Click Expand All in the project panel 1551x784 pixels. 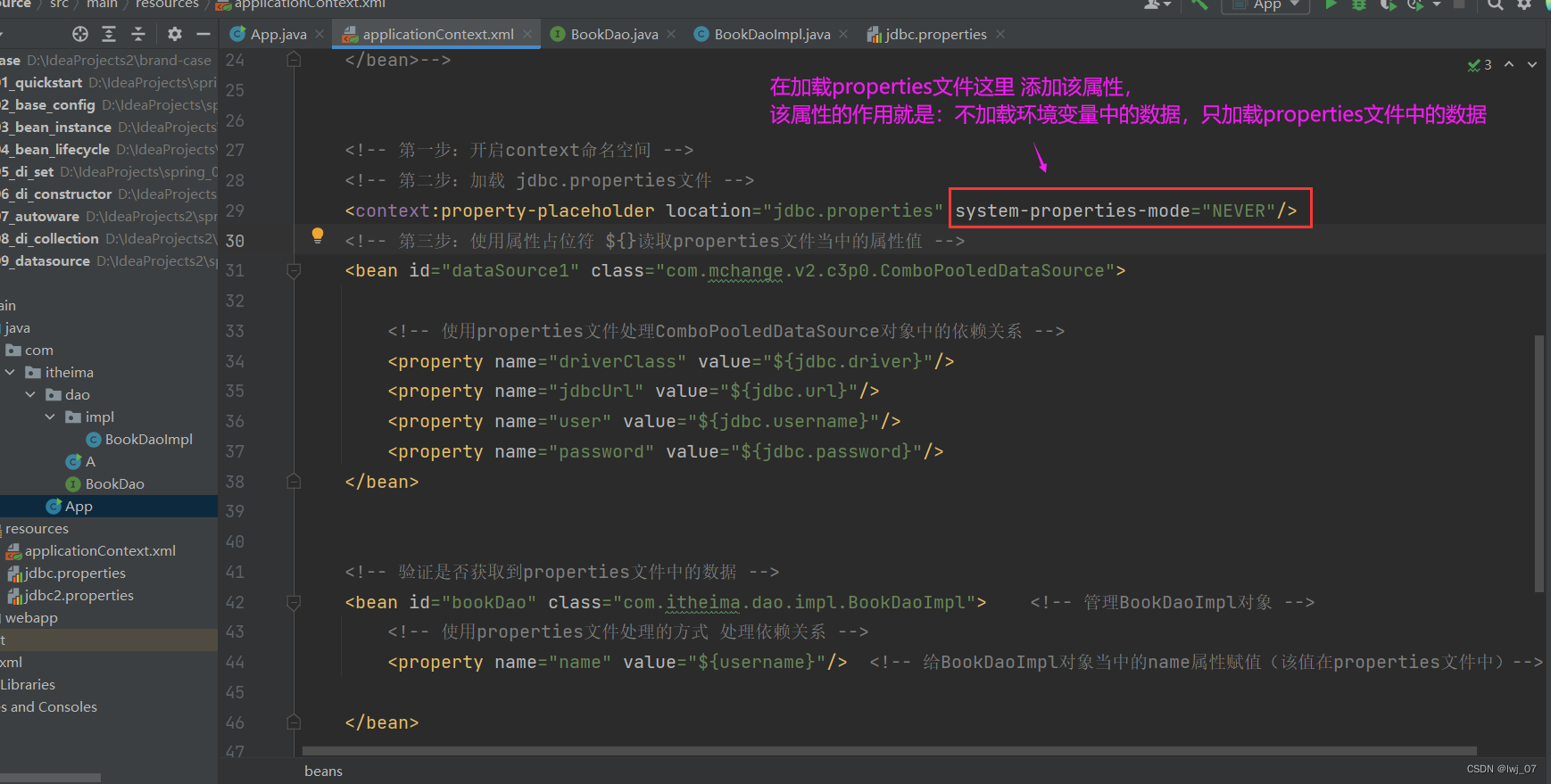pyautogui.click(x=109, y=34)
